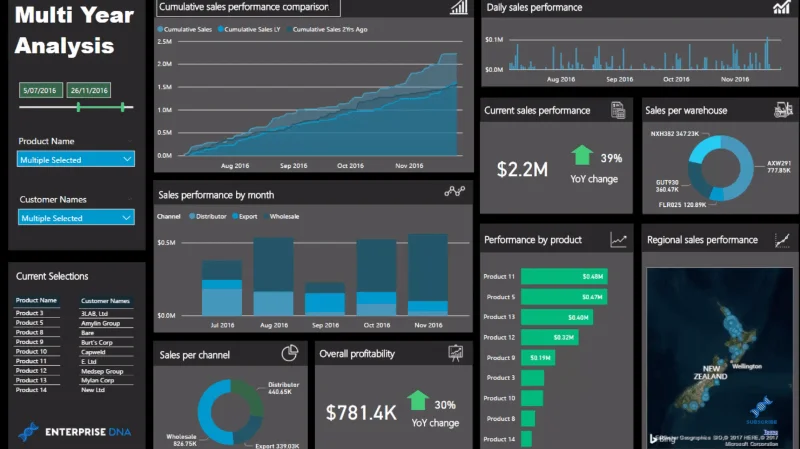Click the Daily sales performance chart icon

(781, 7)
